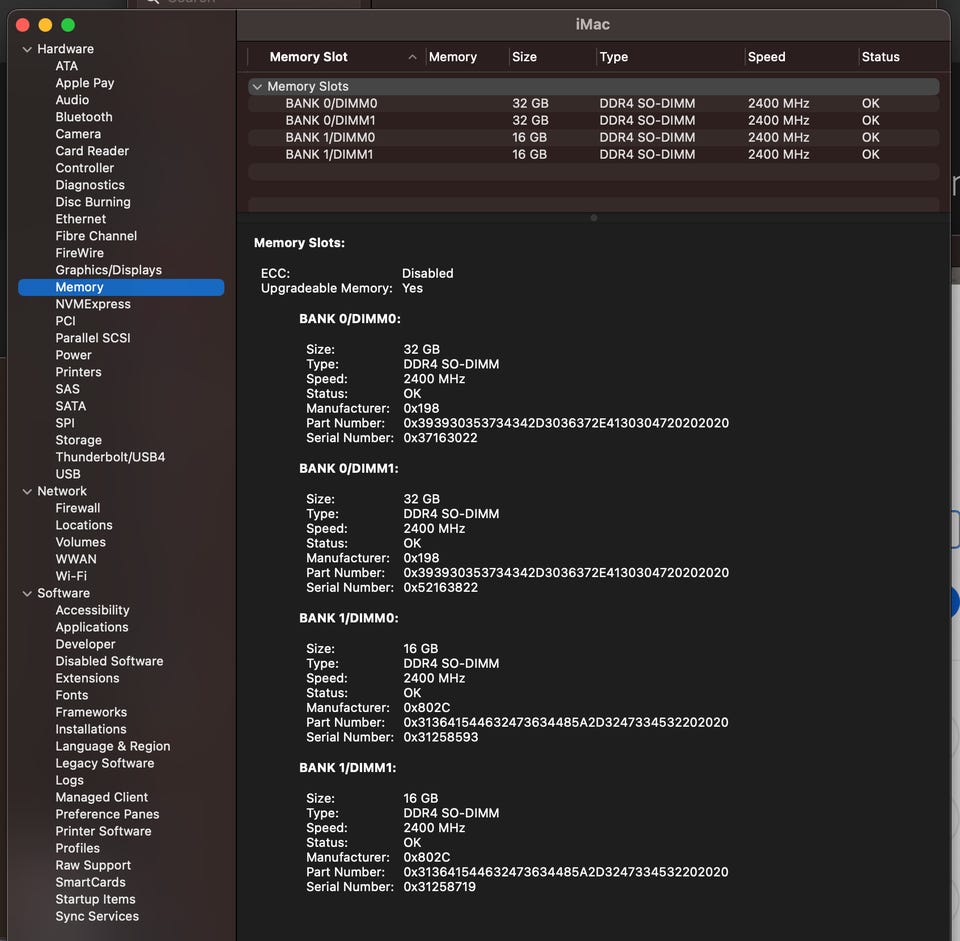This screenshot has height=941, width=960.
Task: Click the Status column header
Action: 880,57
